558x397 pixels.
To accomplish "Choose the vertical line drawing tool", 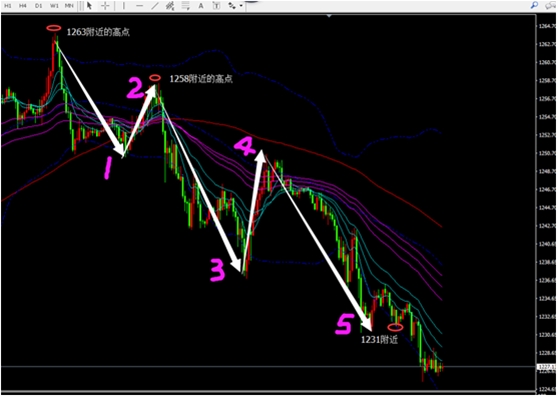I will [124, 6].
